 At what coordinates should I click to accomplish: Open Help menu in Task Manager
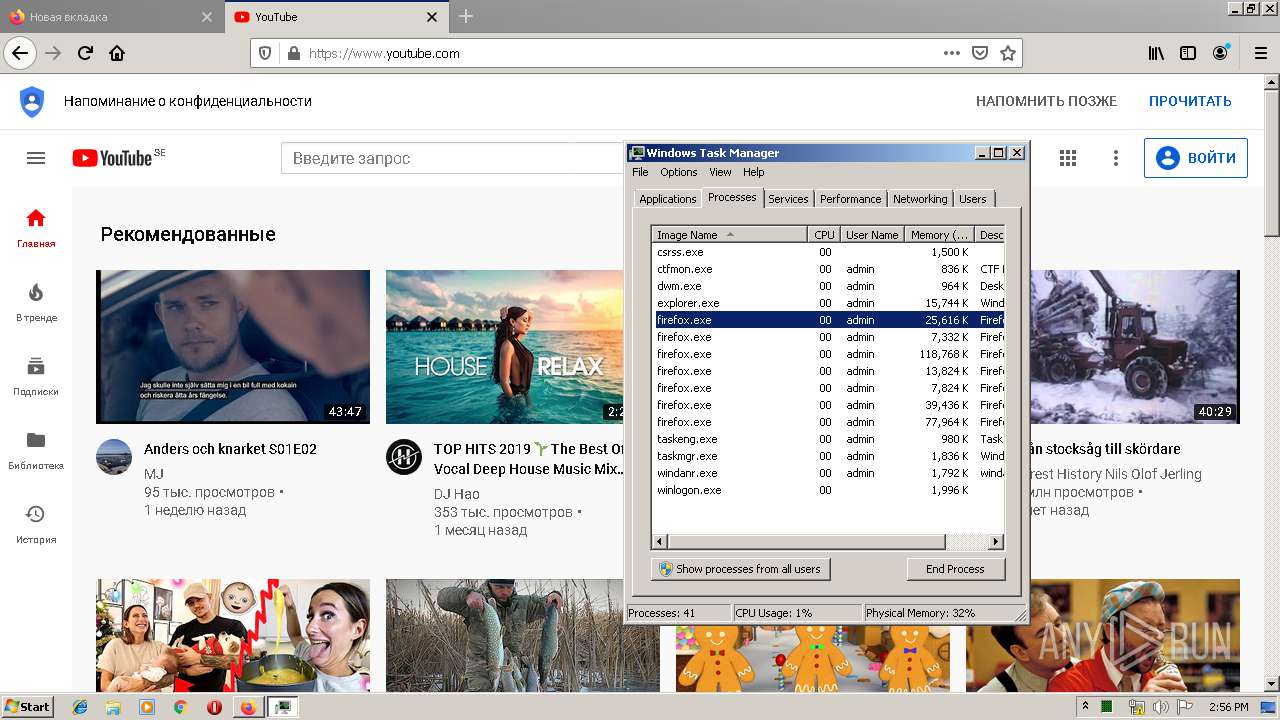point(753,172)
